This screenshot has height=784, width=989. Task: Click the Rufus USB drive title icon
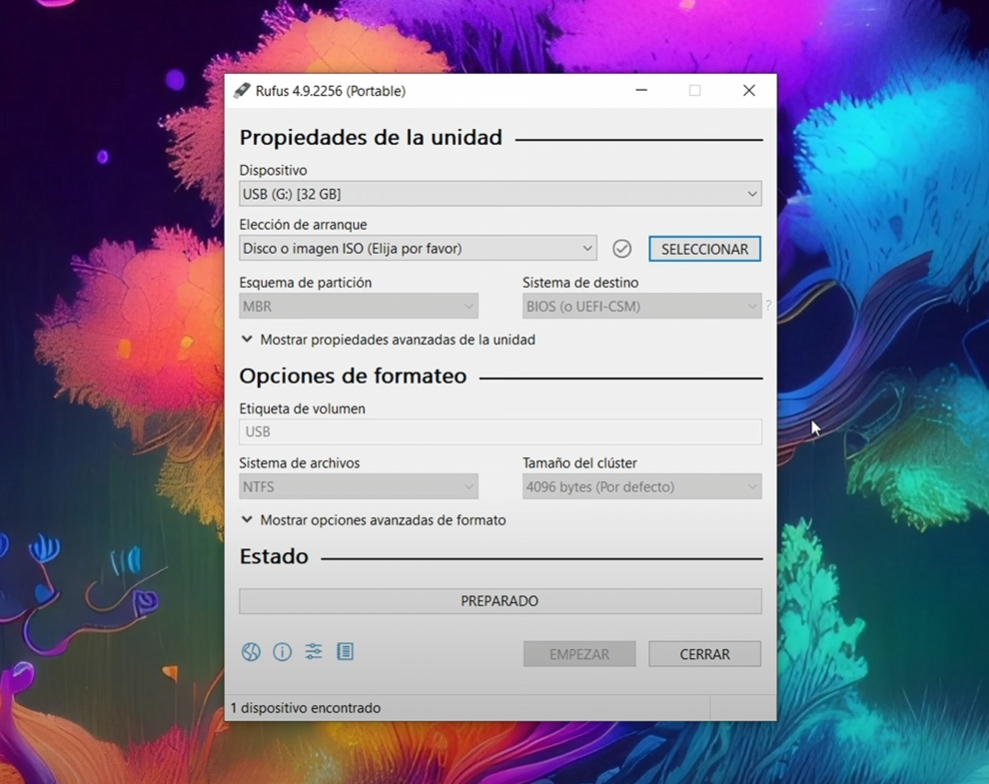(242, 91)
